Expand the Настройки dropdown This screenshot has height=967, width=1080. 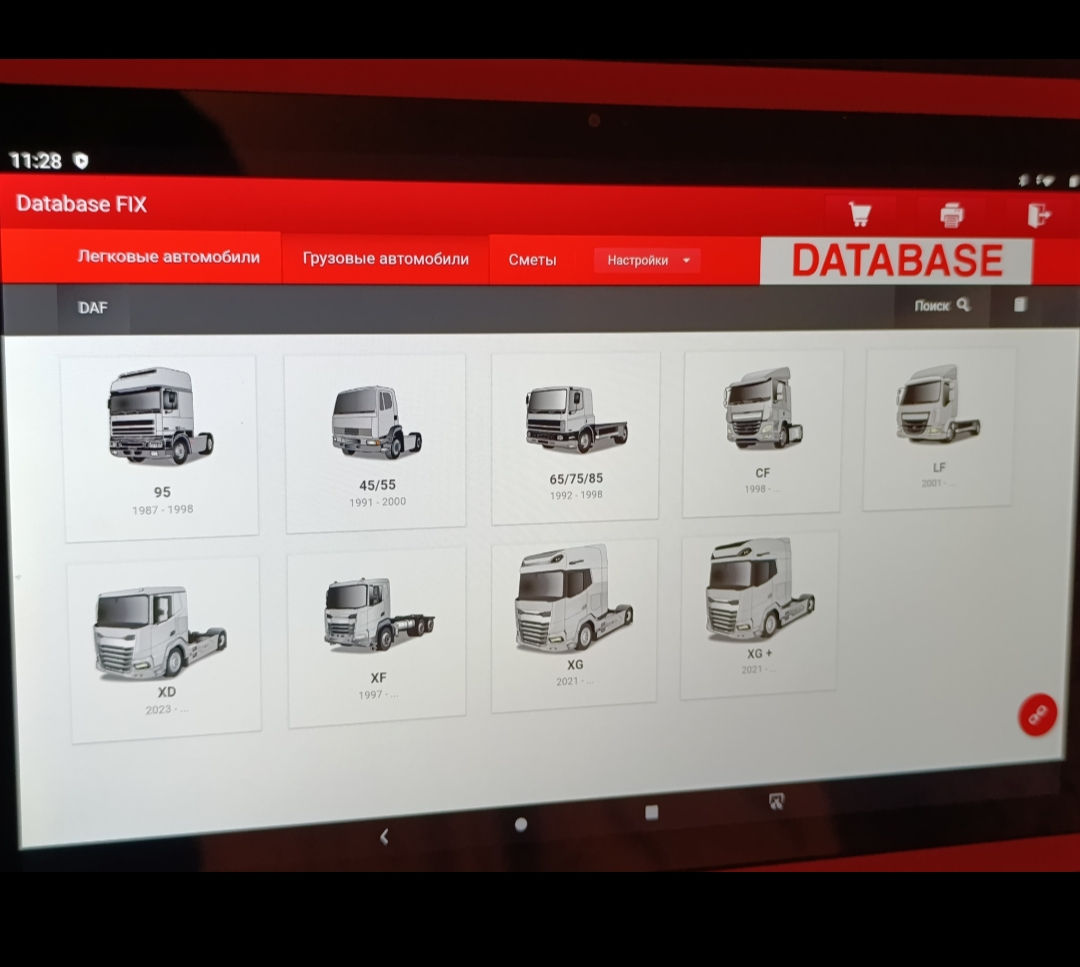pos(647,260)
